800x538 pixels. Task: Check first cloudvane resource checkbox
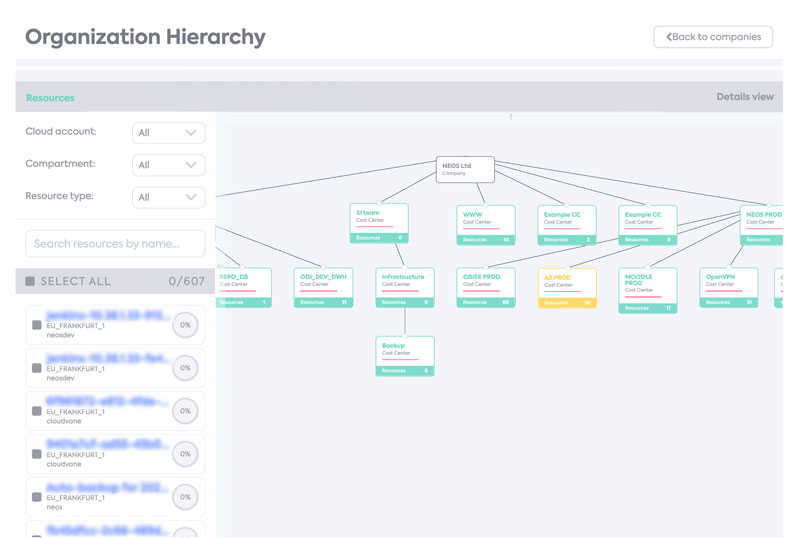click(37, 411)
